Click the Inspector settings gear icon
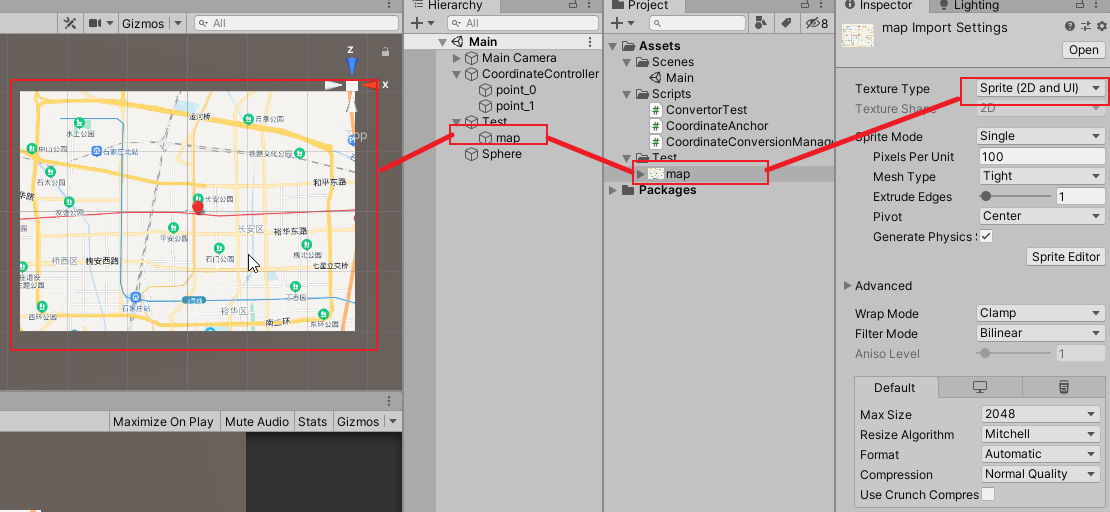Screen dimensions: 1110x512 (x=1100, y=27)
